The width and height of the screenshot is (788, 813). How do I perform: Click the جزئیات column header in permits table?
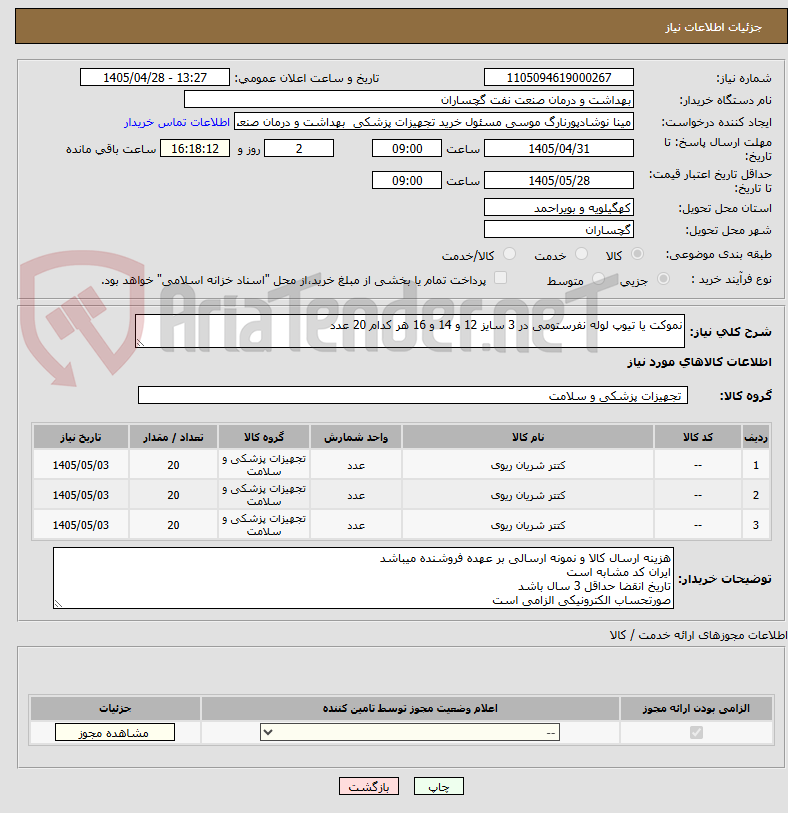click(x=115, y=708)
